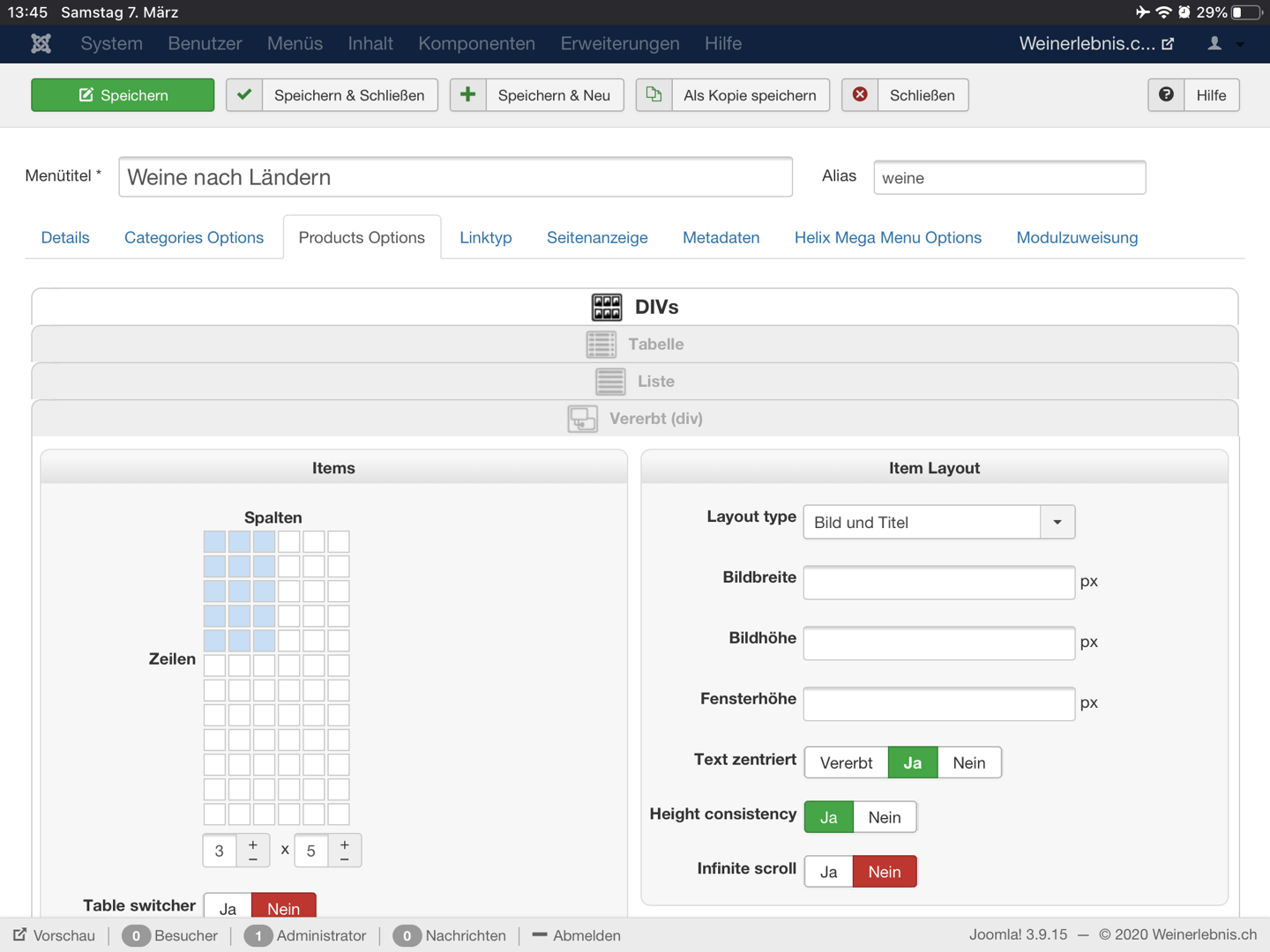Click the green checkmark save-and-close icon

pos(244,94)
